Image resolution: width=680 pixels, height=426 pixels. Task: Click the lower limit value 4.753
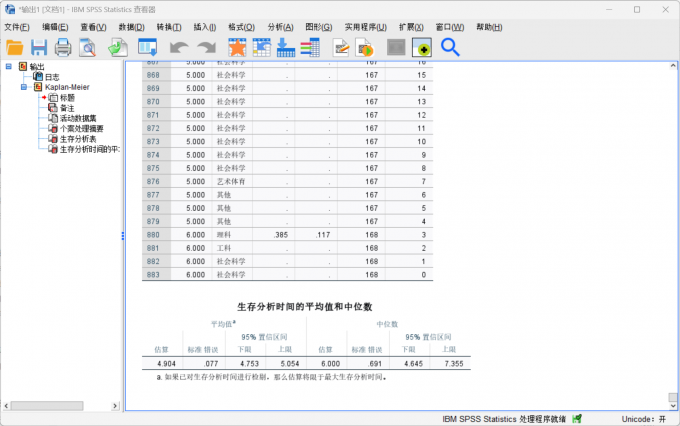coord(249,364)
